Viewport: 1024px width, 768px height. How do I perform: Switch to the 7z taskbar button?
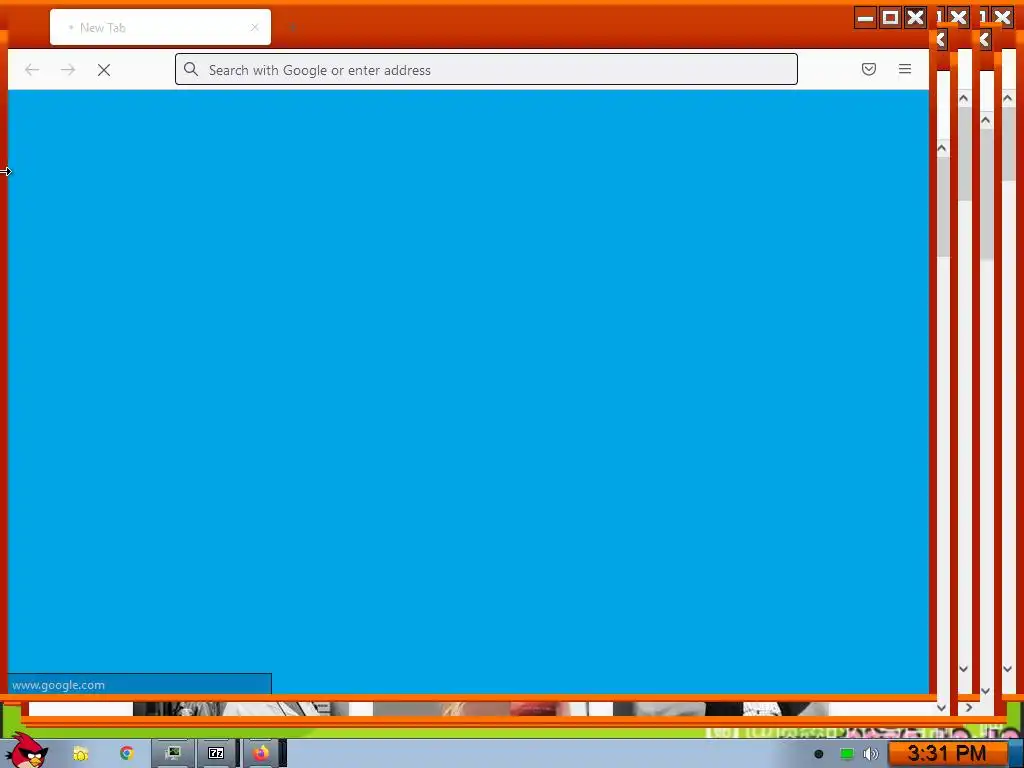coord(216,754)
